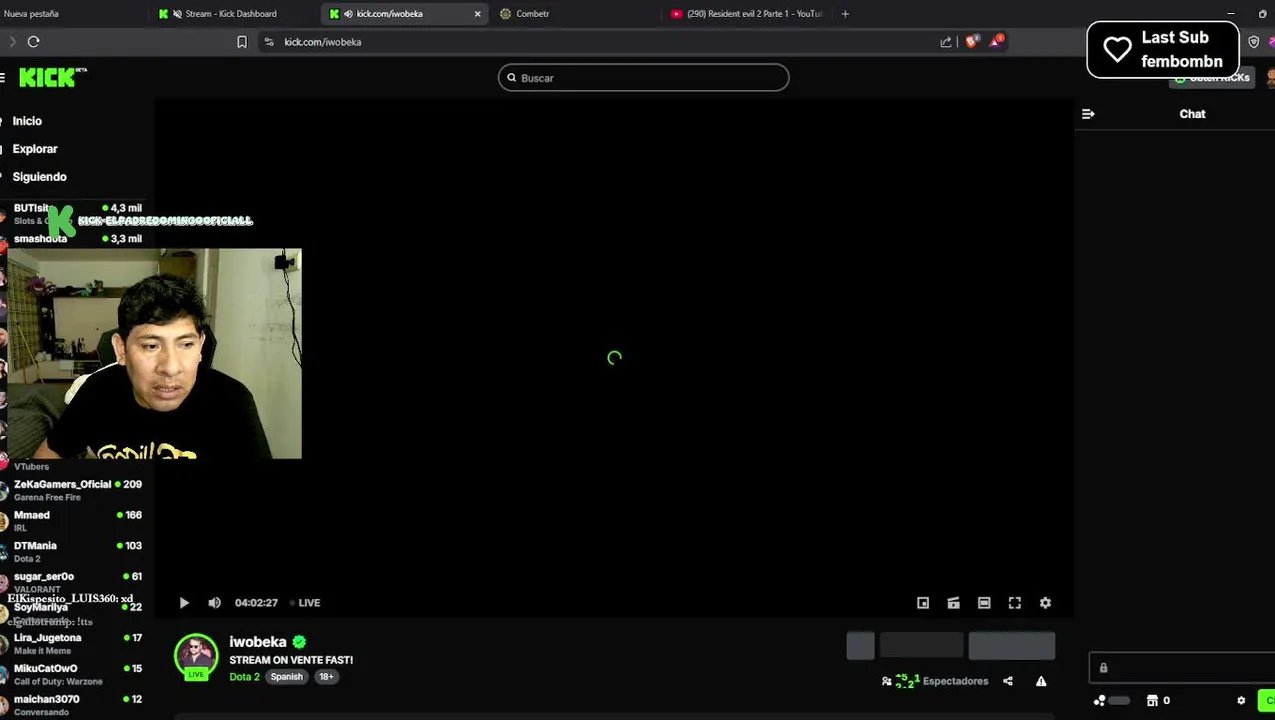Screen dimensions: 1275x720
Task: Click the 18+ tag badge
Action: [x=326, y=677]
